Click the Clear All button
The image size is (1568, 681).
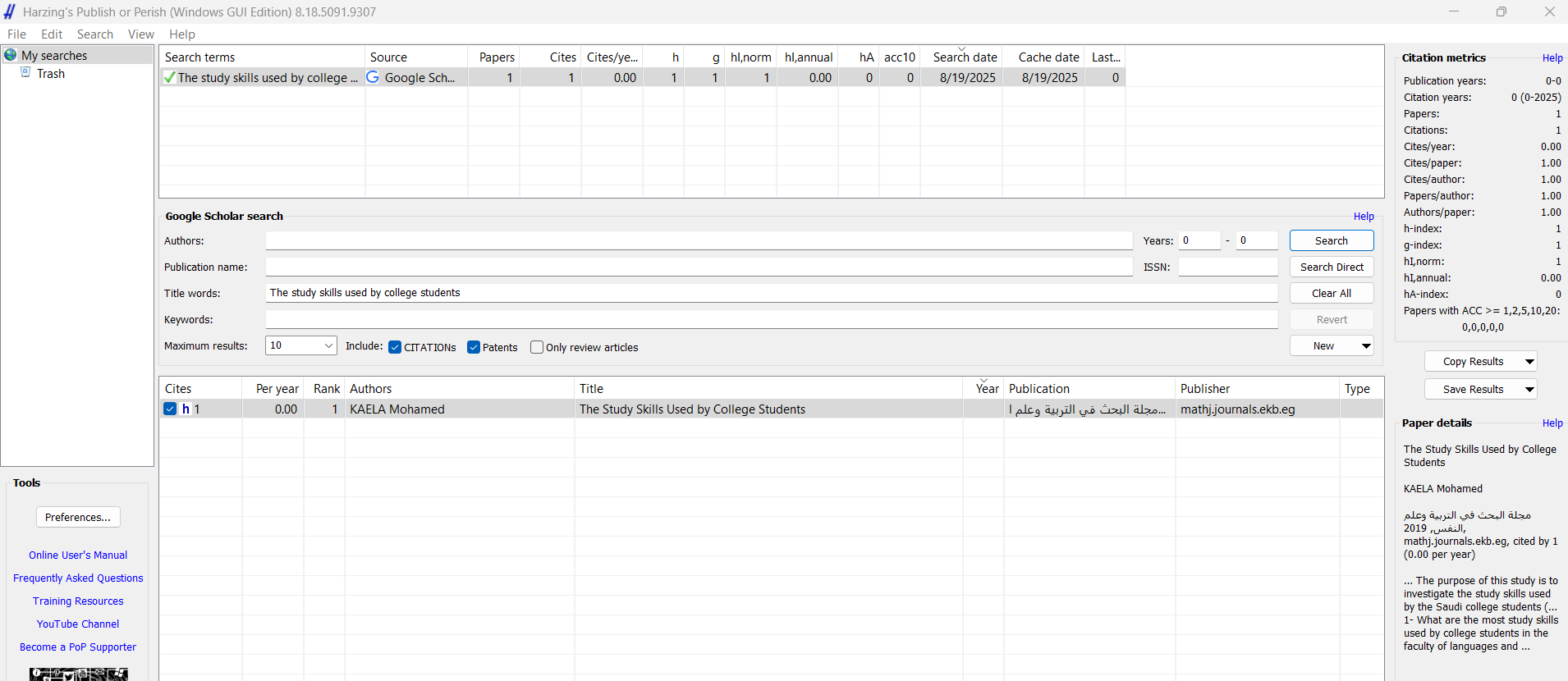tap(1332, 293)
